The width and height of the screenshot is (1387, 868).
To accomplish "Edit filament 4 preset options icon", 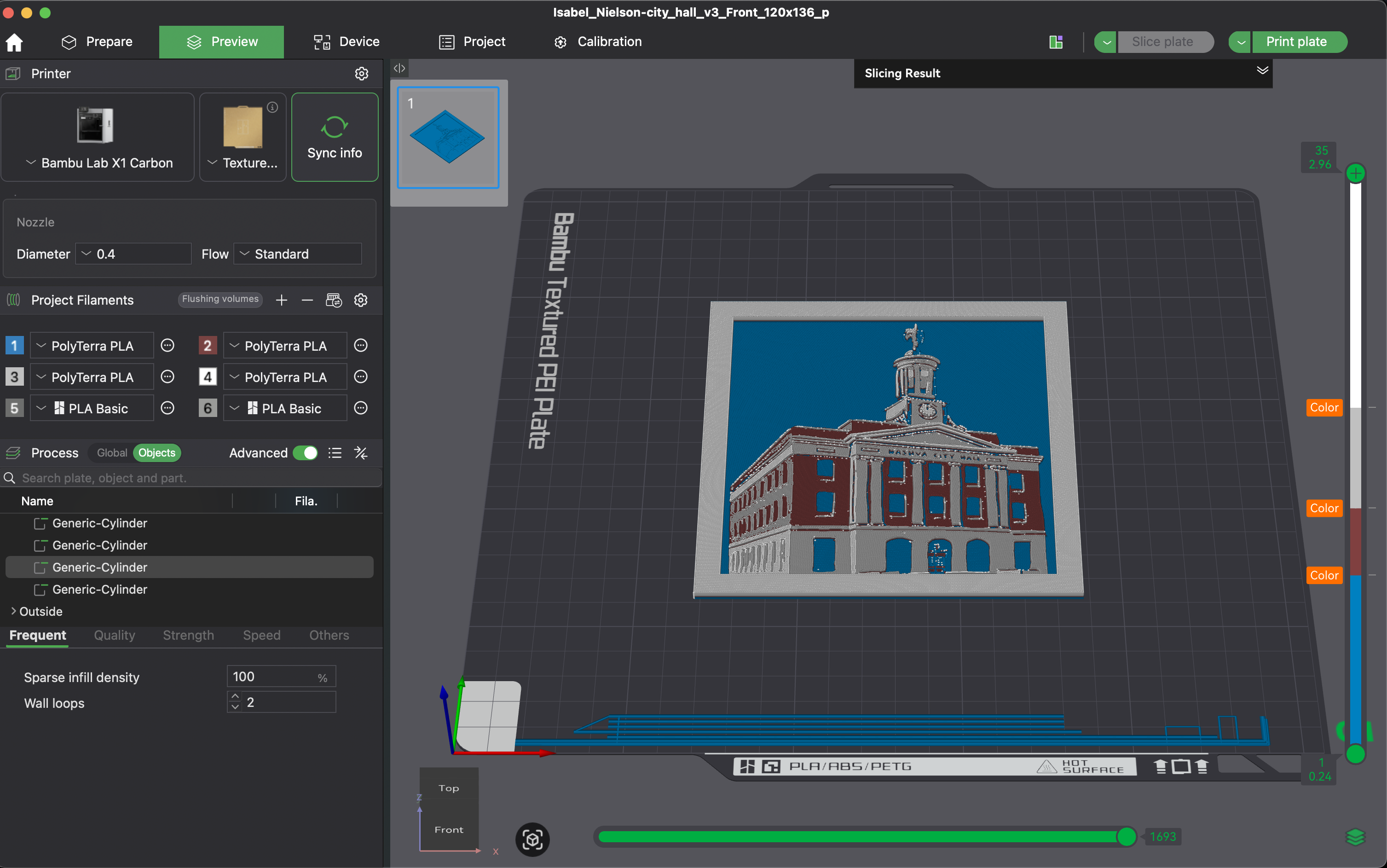I will [x=361, y=377].
